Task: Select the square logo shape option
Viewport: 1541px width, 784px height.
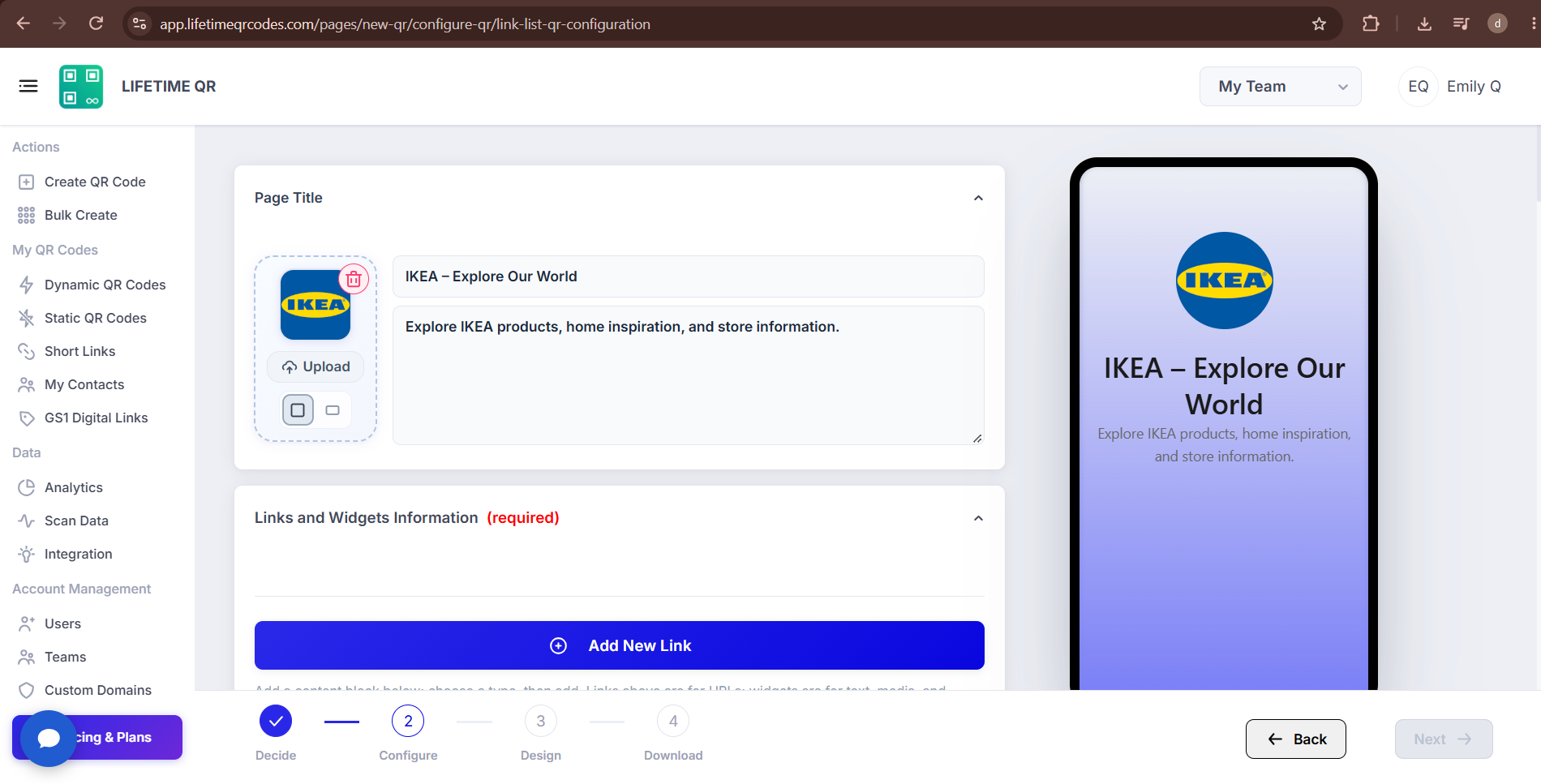Action: click(x=298, y=410)
